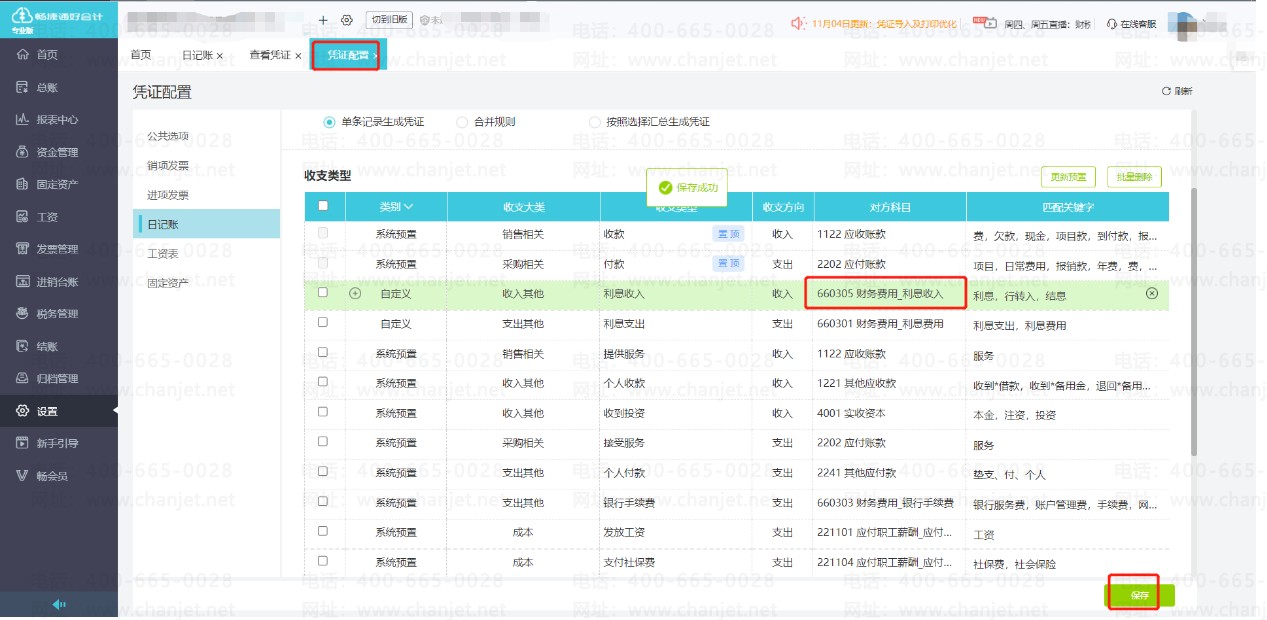Close the 日记账 tab
Viewport: 1267px width, 620px height.
(220, 56)
